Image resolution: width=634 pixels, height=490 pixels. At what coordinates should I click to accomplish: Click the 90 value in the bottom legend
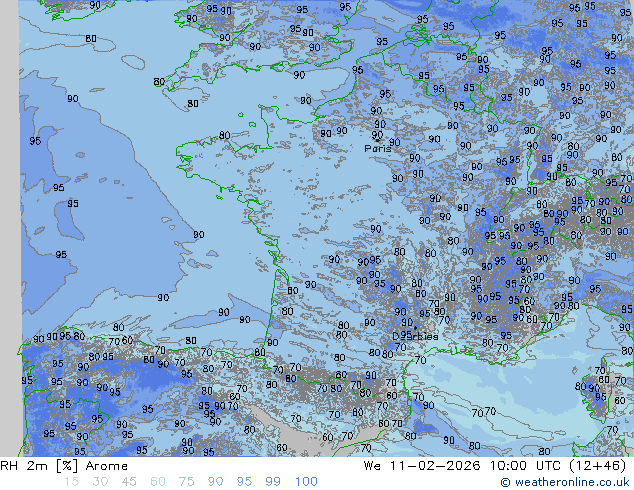click(215, 482)
